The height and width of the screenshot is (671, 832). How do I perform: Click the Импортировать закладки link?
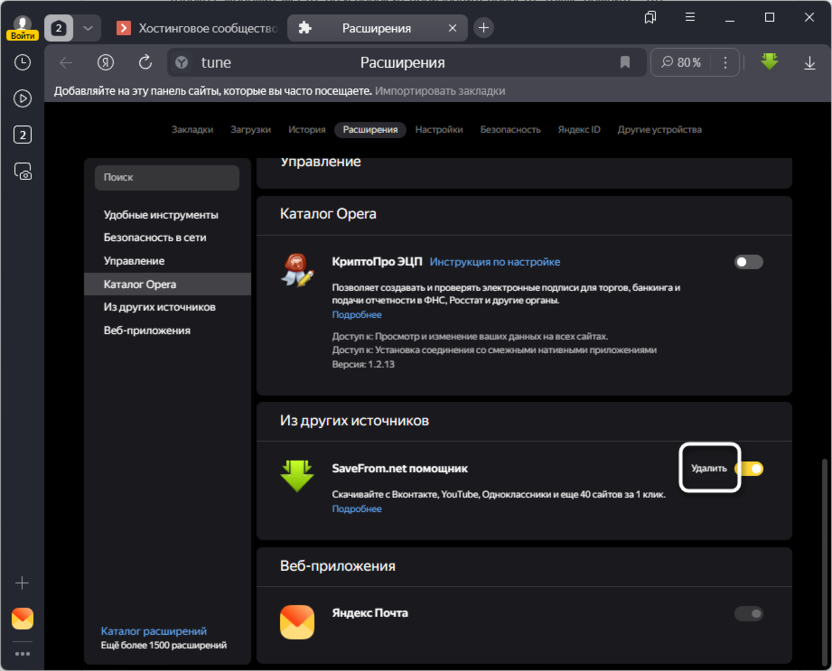(440, 91)
